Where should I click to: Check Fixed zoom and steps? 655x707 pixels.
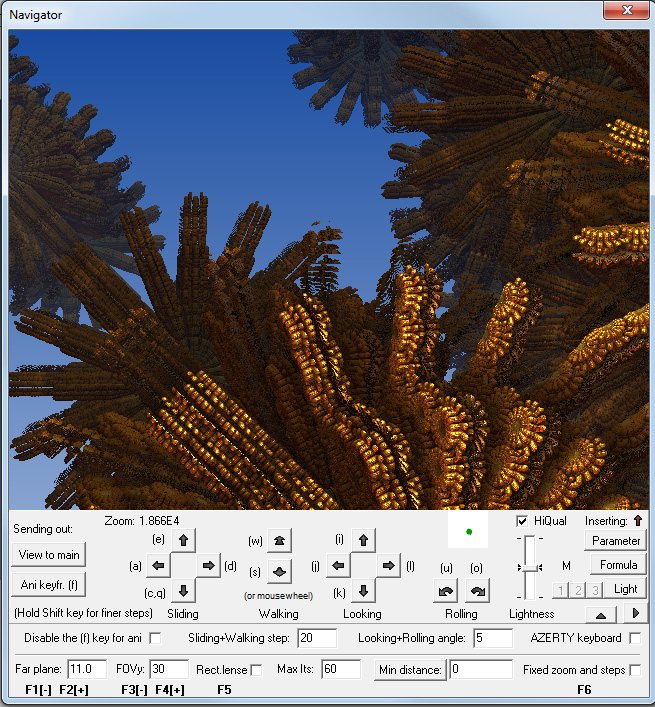(635, 669)
